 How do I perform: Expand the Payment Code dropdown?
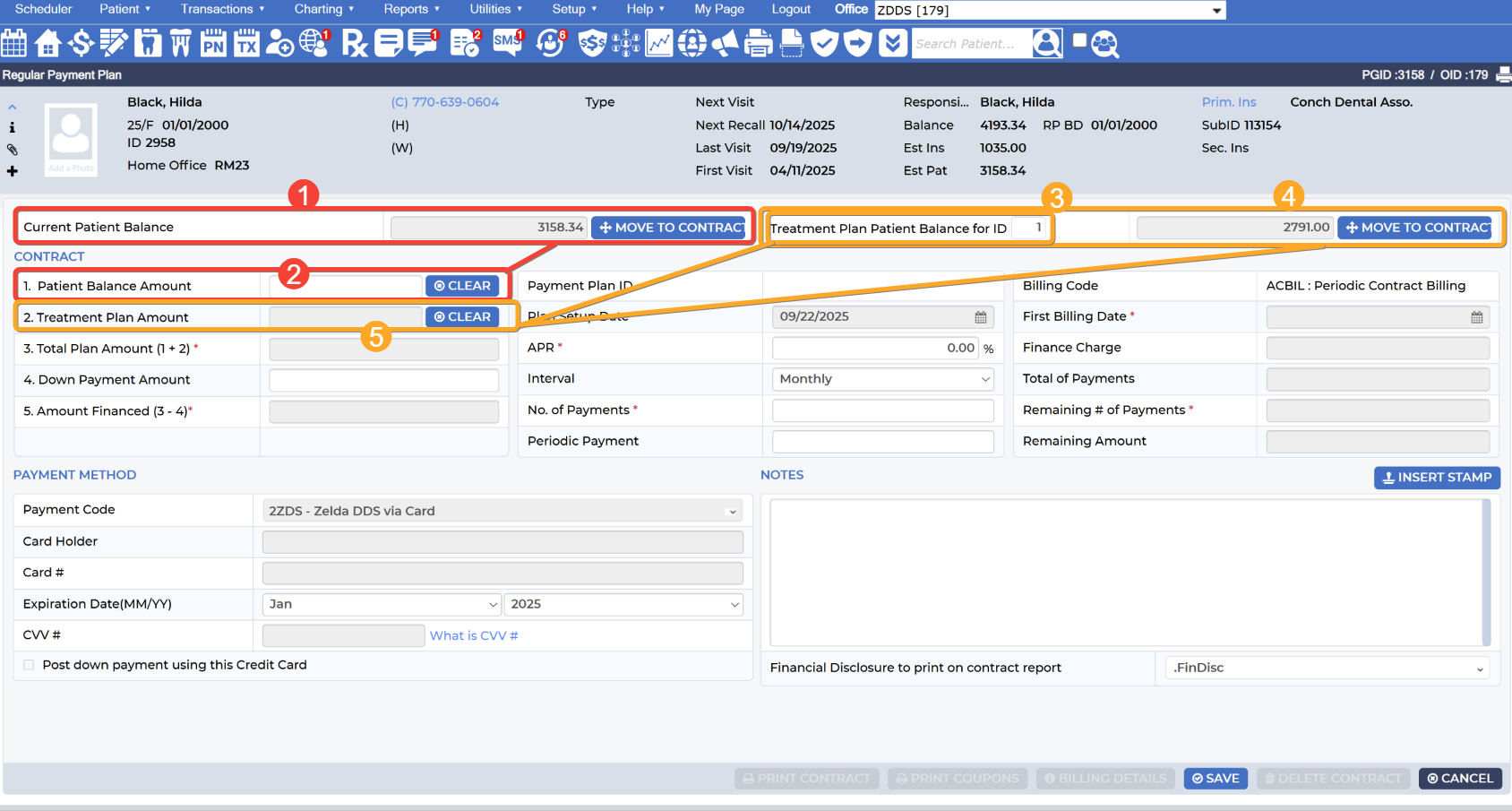[503, 511]
